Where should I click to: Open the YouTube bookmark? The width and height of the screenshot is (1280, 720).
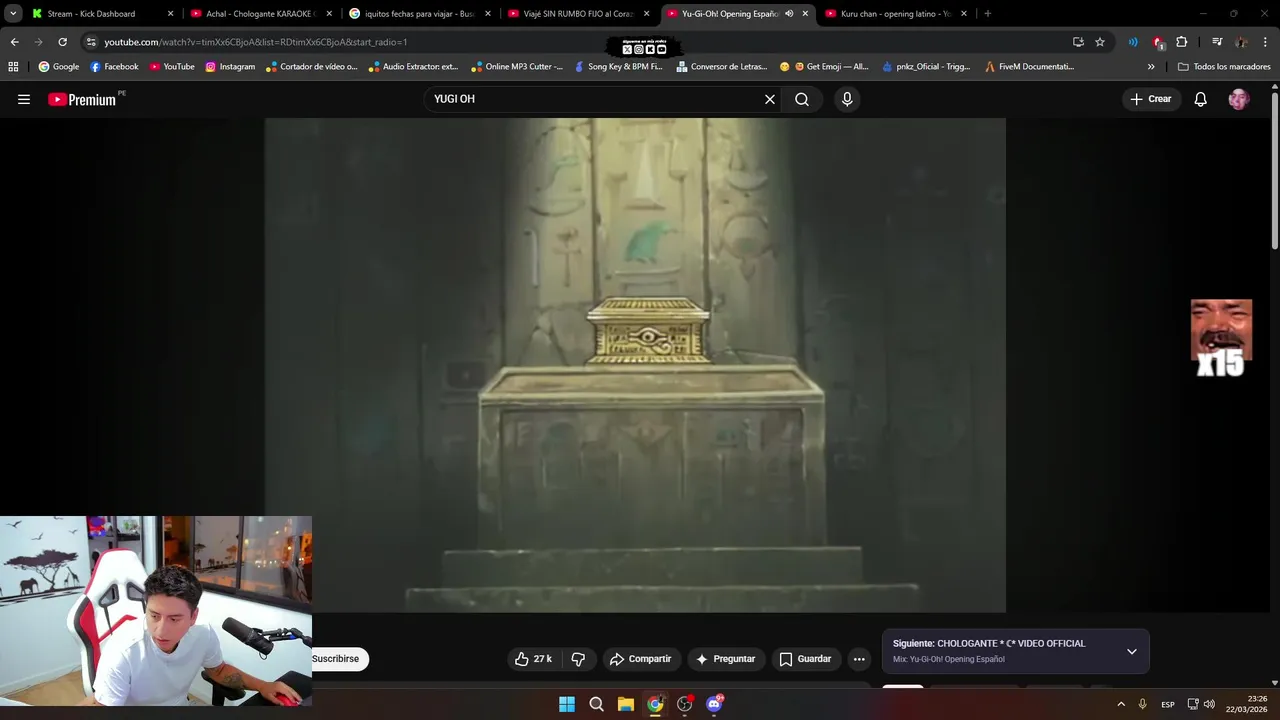point(172,67)
